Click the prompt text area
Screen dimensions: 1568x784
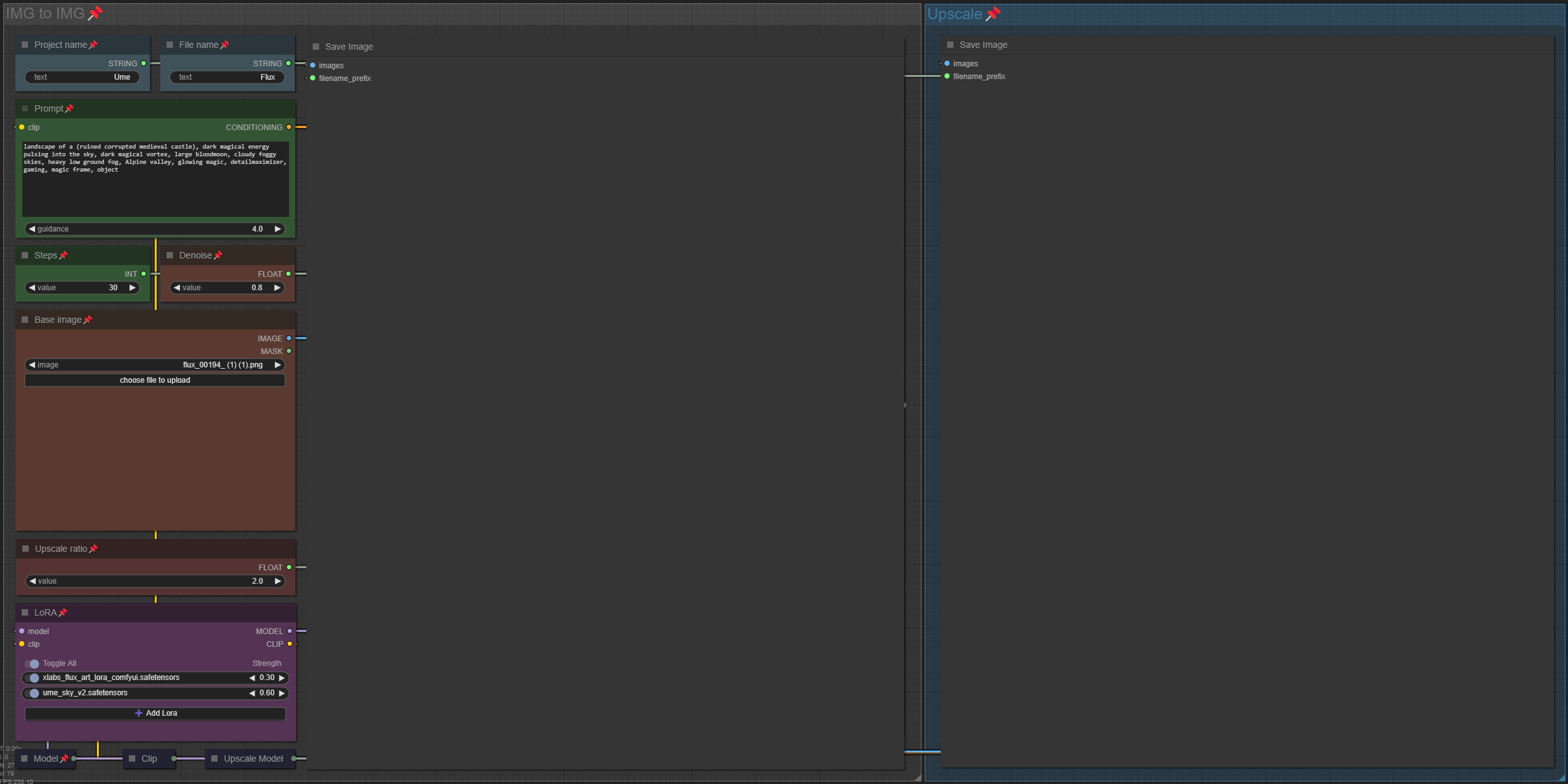(154, 185)
